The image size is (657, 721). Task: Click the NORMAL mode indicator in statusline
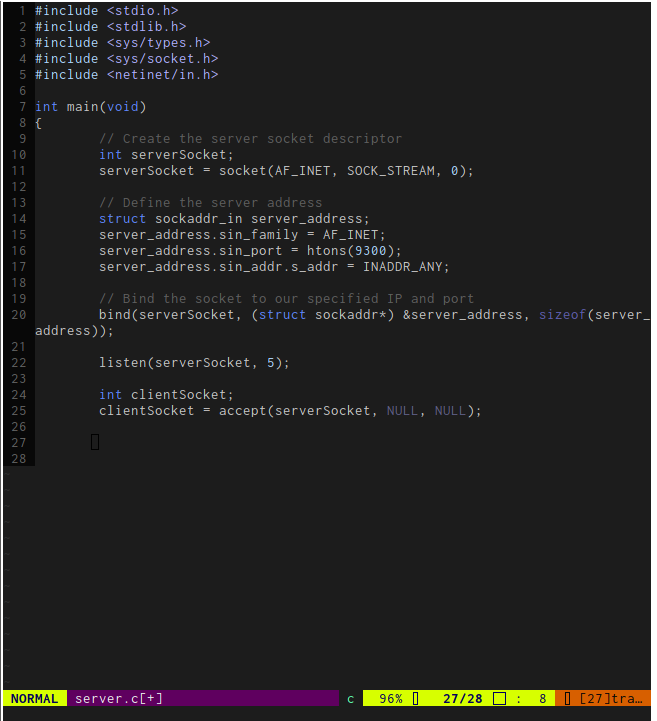tap(34, 699)
